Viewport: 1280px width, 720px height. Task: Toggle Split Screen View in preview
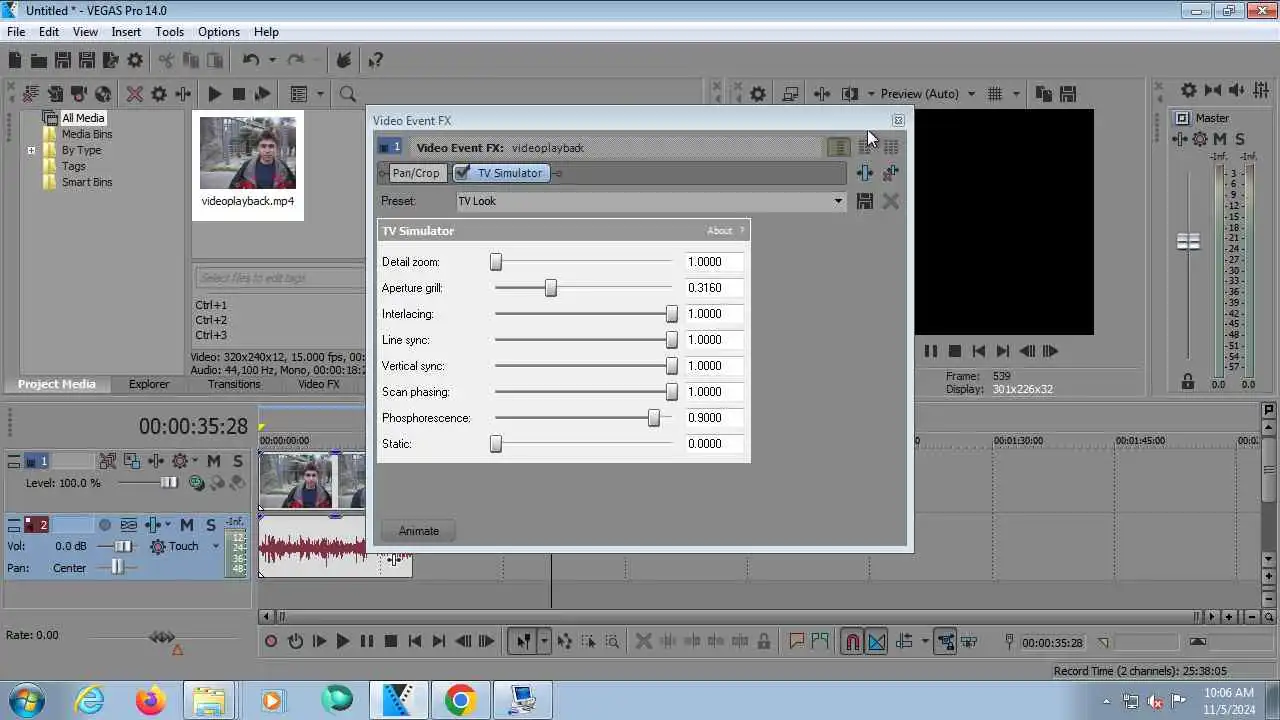(x=850, y=94)
